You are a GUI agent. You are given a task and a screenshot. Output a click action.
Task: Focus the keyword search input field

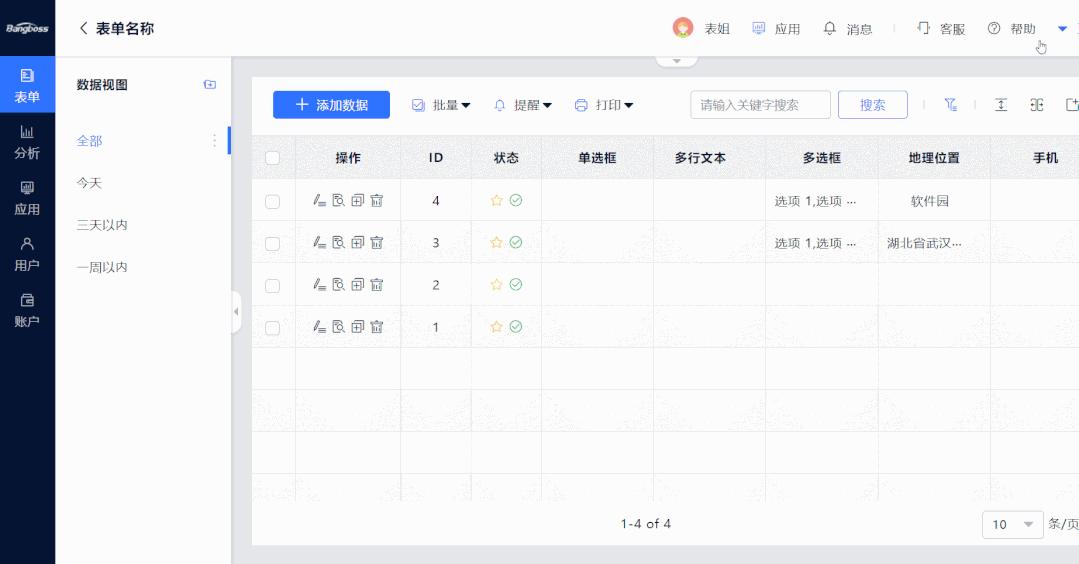(760, 105)
